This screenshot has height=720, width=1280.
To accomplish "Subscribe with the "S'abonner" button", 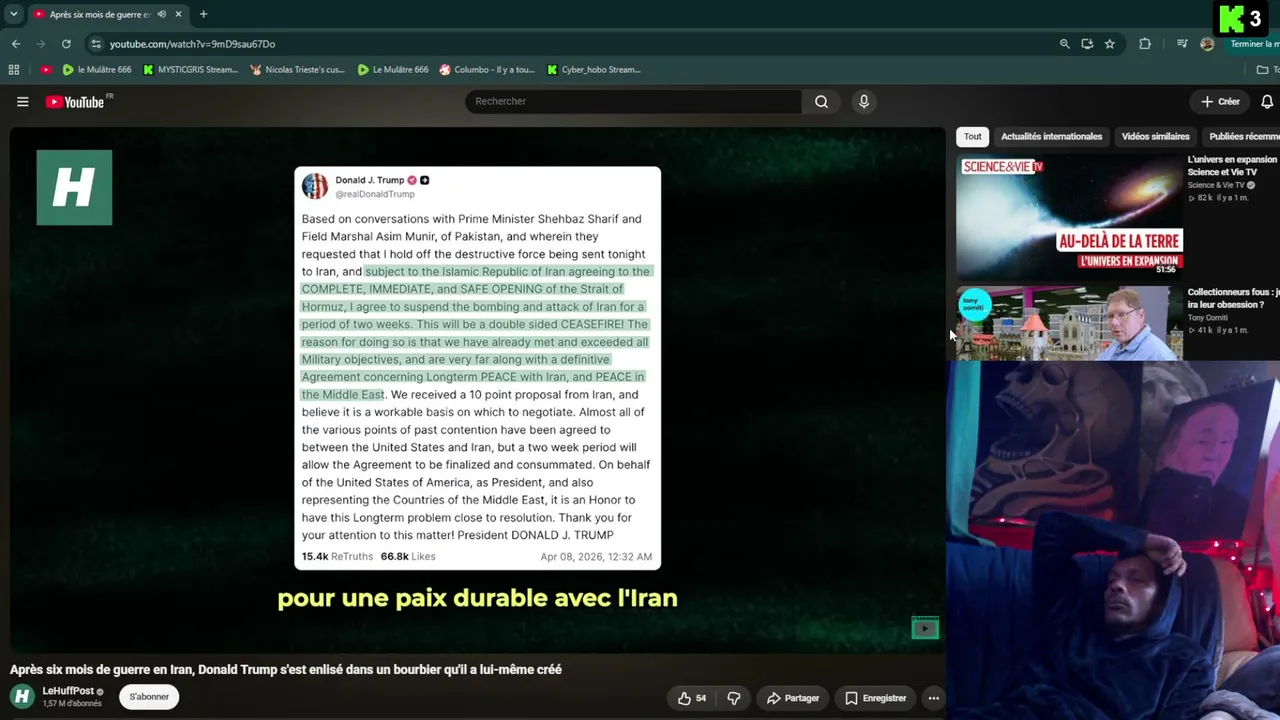I will click(x=149, y=697).
